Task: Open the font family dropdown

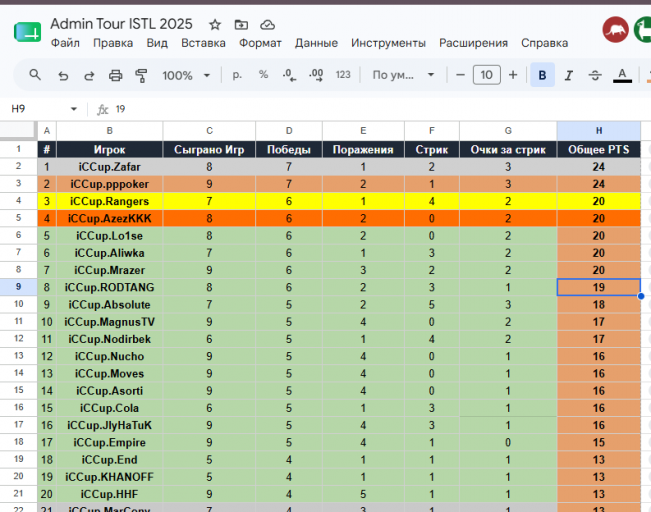Action: [x=403, y=75]
